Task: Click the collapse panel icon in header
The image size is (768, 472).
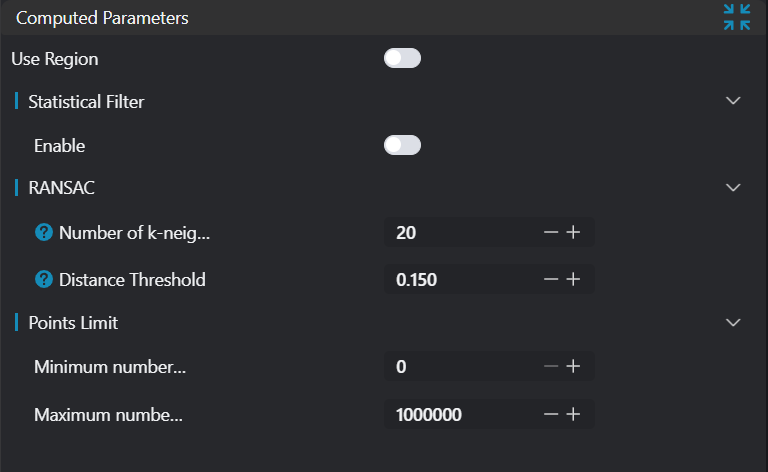Action: (x=737, y=17)
